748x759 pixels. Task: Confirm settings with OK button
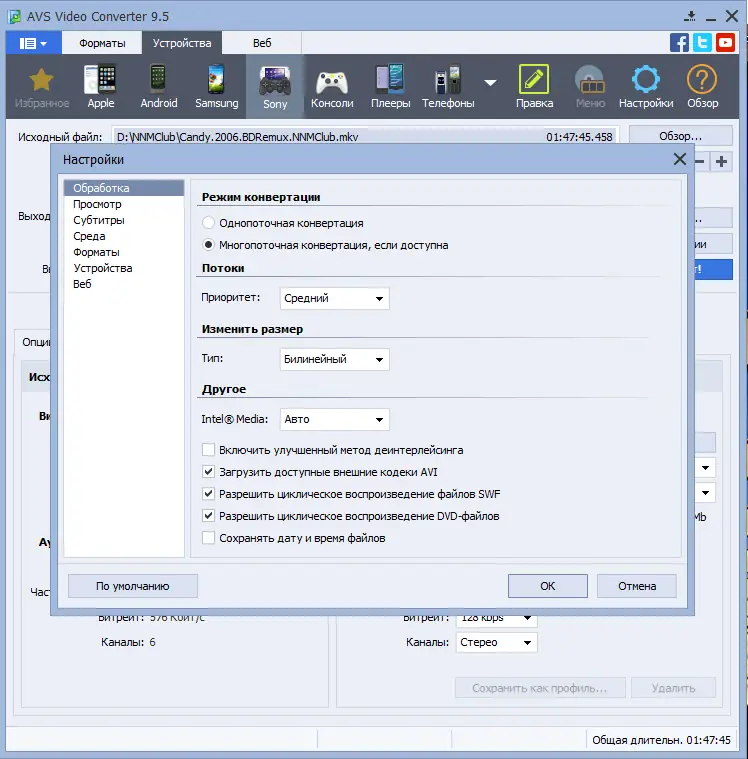click(548, 586)
